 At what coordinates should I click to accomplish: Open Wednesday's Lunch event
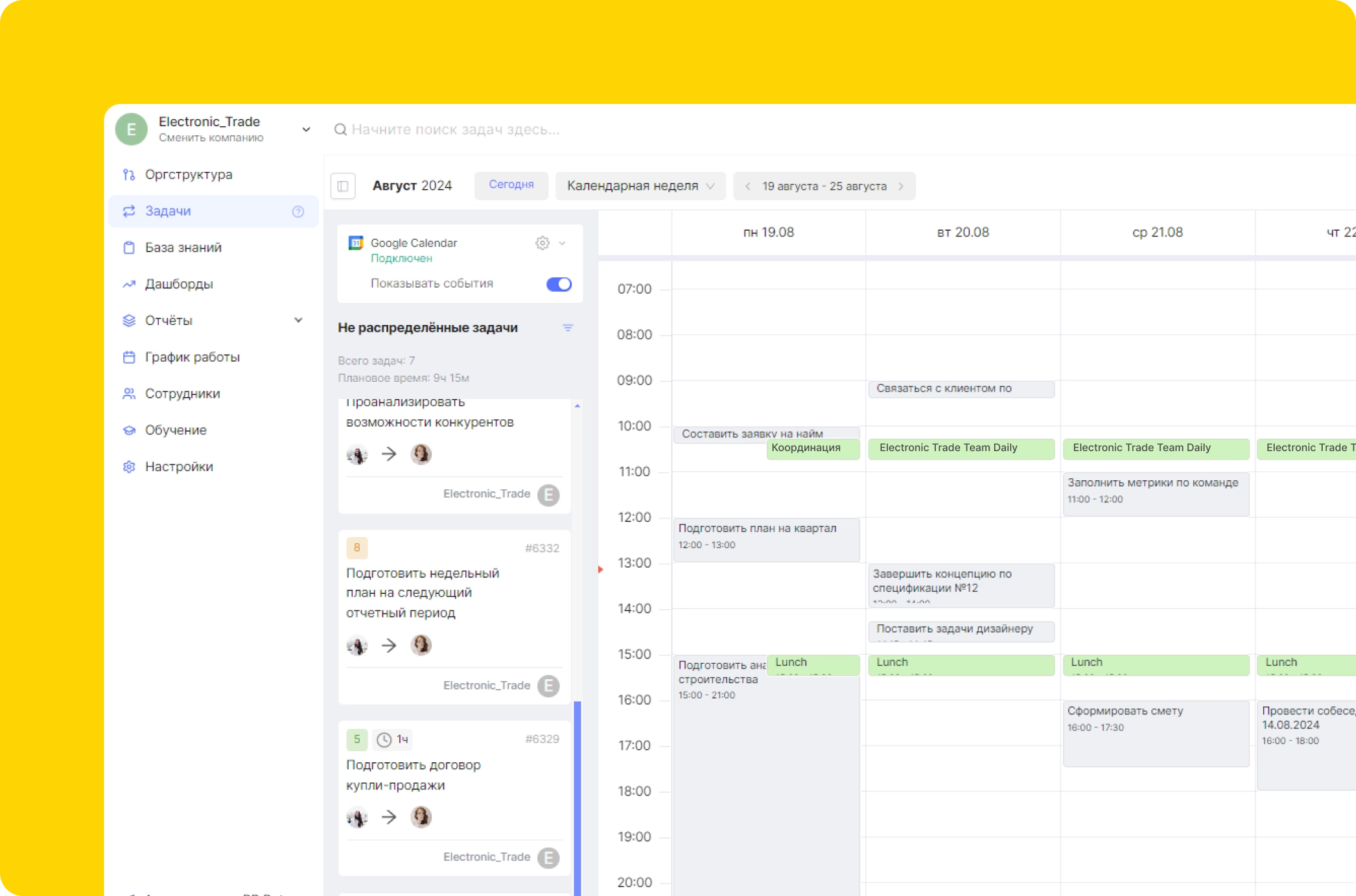click(1156, 665)
